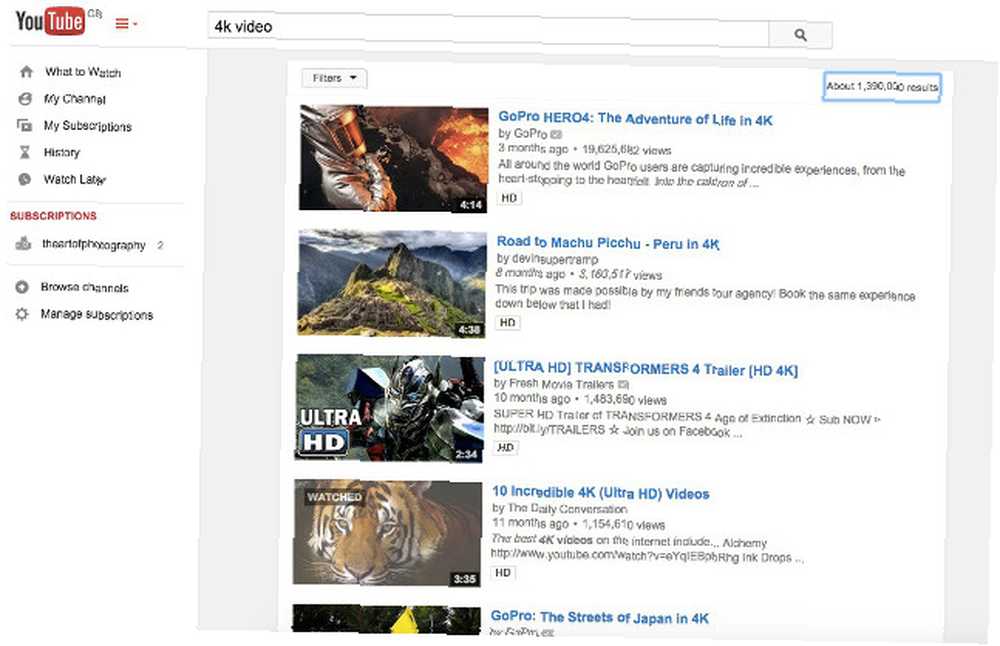Go to My Channel
This screenshot has width=1000, height=646.
tap(75, 99)
